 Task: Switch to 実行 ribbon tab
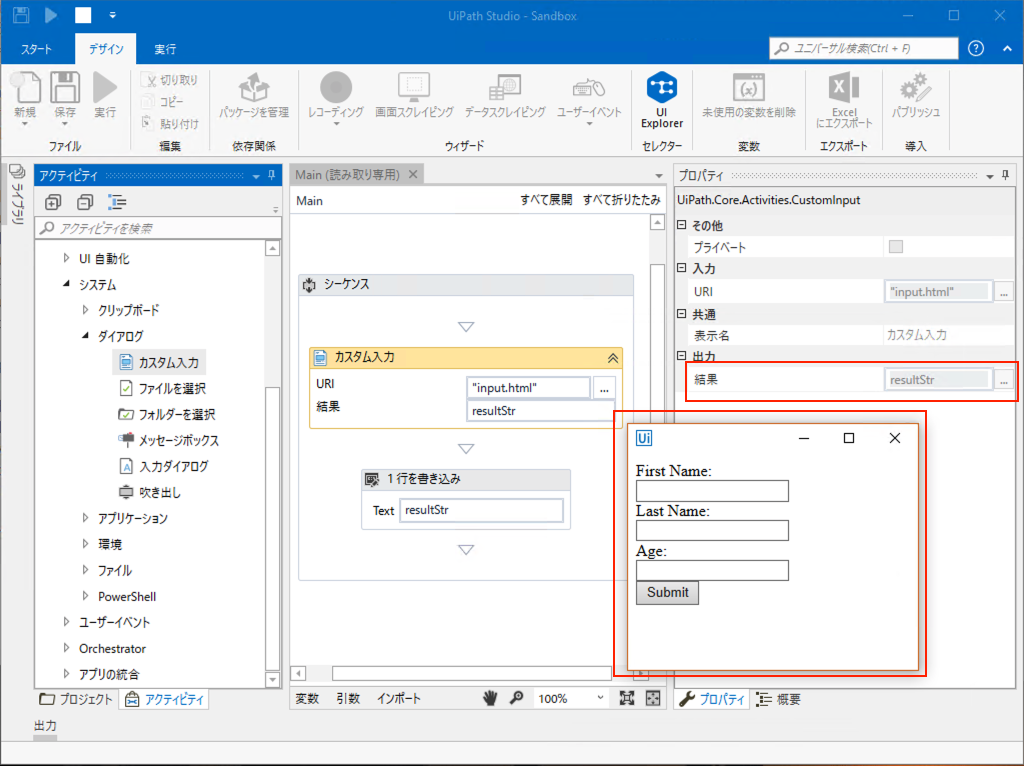point(165,49)
